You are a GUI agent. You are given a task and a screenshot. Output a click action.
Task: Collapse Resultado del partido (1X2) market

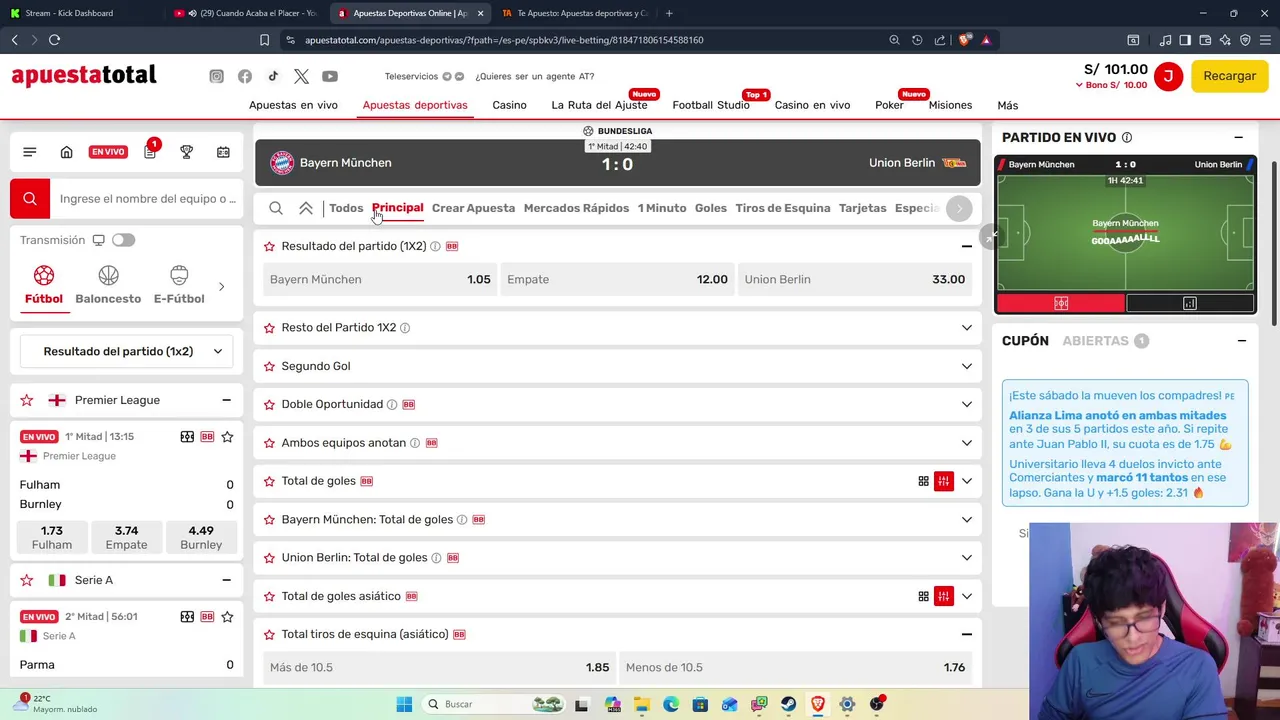(966, 246)
